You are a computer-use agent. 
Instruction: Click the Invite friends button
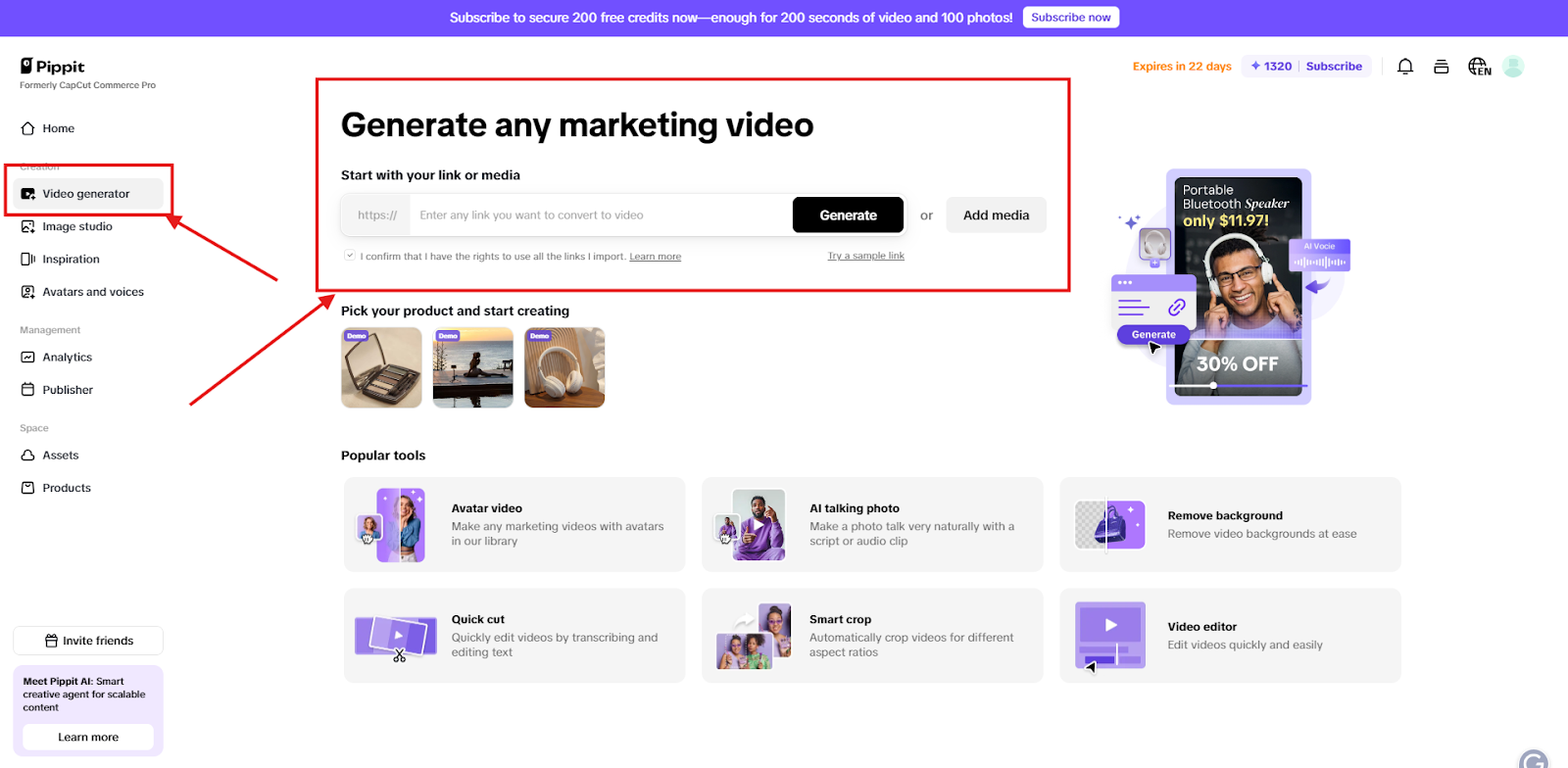pyautogui.click(x=88, y=641)
